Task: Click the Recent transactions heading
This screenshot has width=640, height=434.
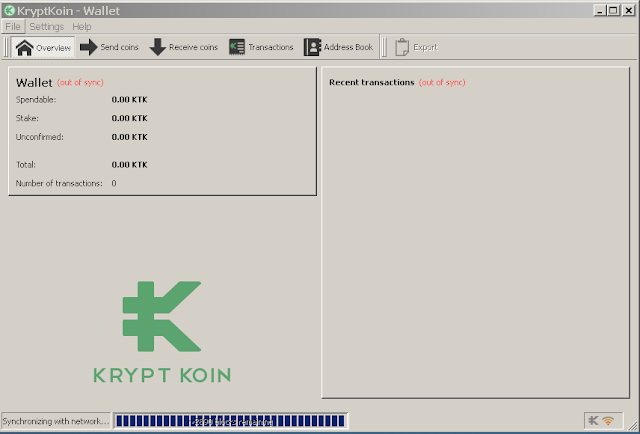Action: [372, 82]
